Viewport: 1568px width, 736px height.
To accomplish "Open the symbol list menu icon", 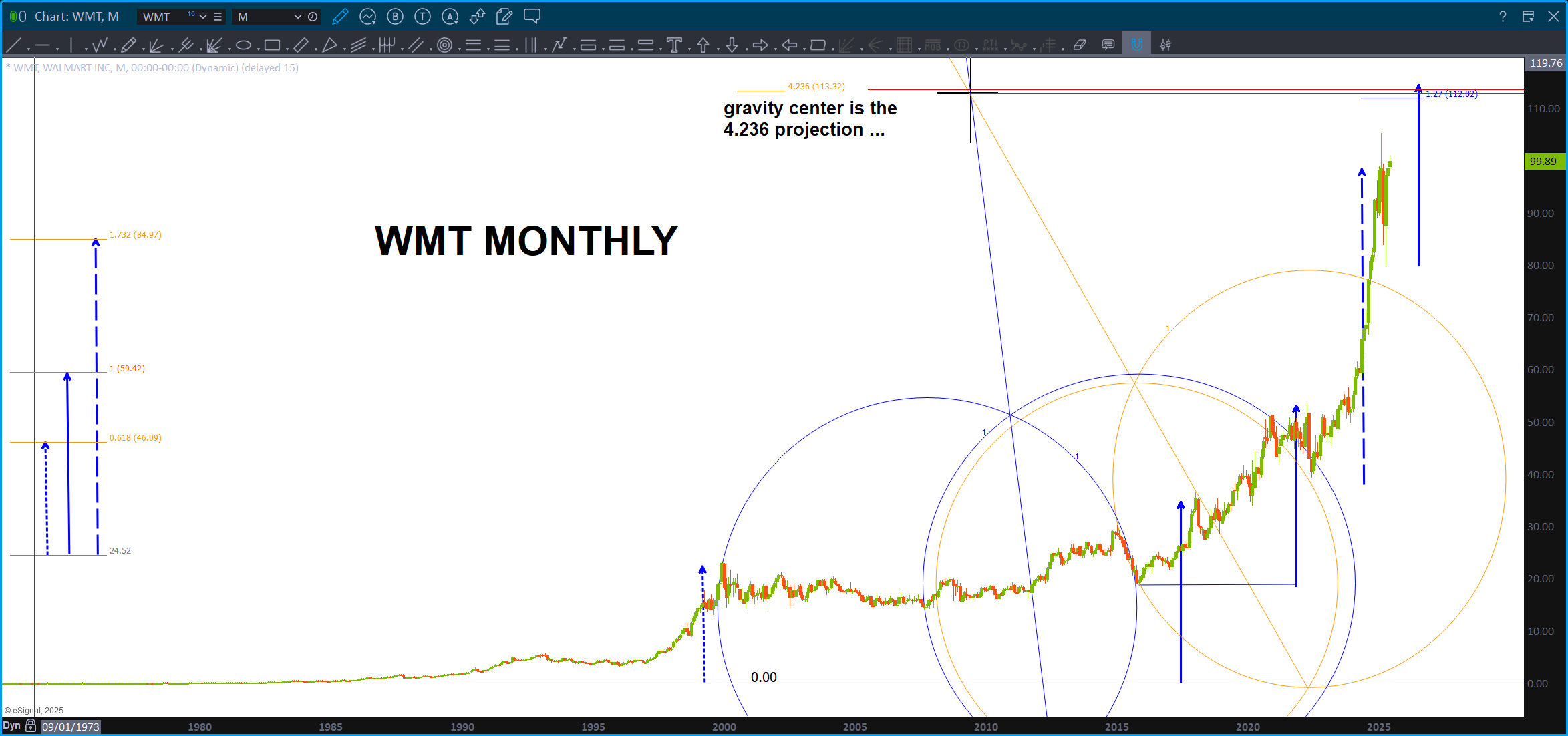I will pyautogui.click(x=218, y=17).
